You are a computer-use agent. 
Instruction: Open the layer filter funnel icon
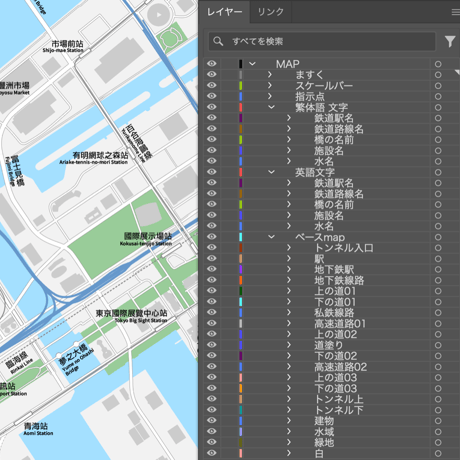pyautogui.click(x=450, y=41)
